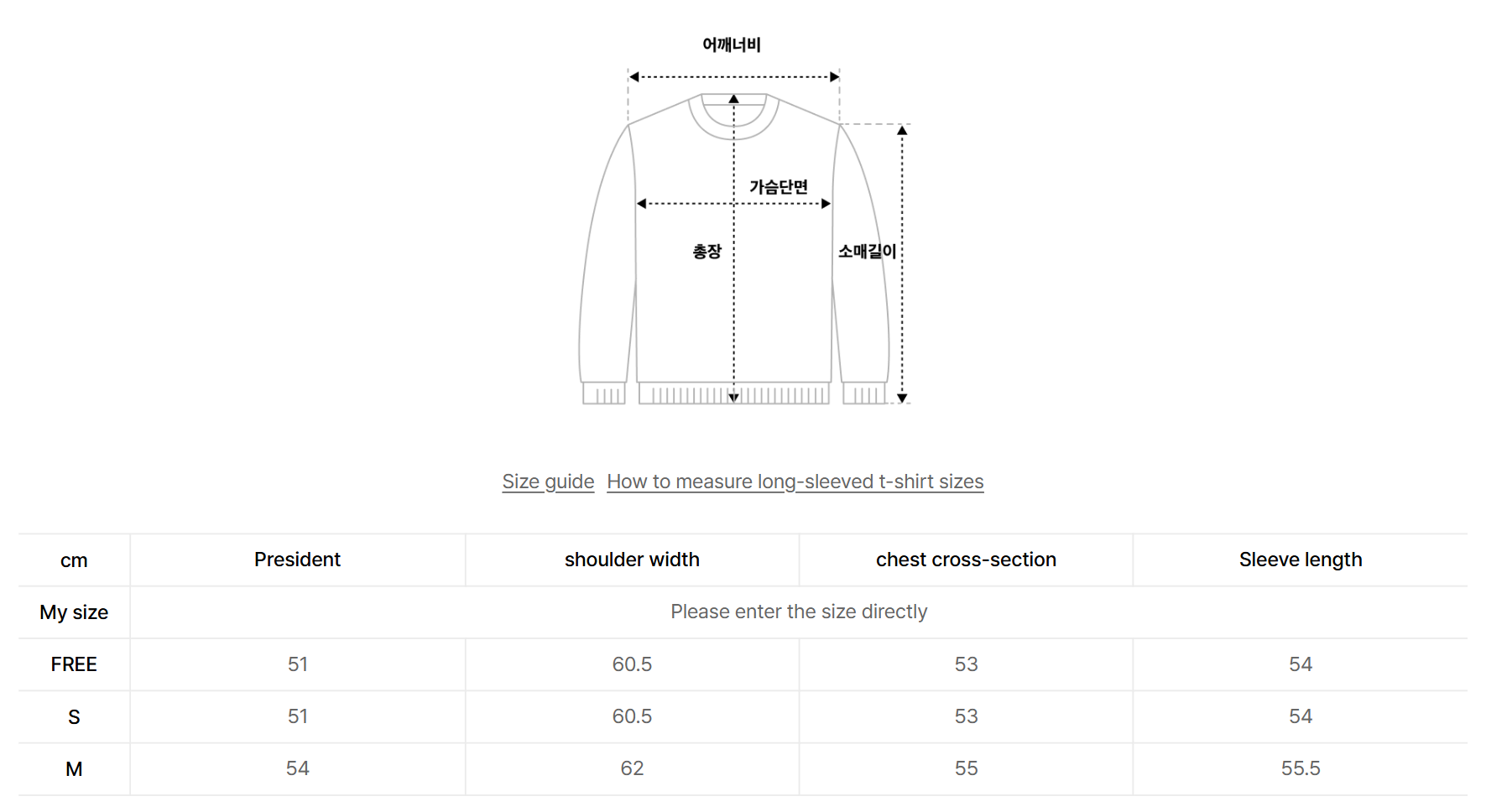Click the cm unit header cell
The width and height of the screenshot is (1486, 812).
(x=74, y=560)
